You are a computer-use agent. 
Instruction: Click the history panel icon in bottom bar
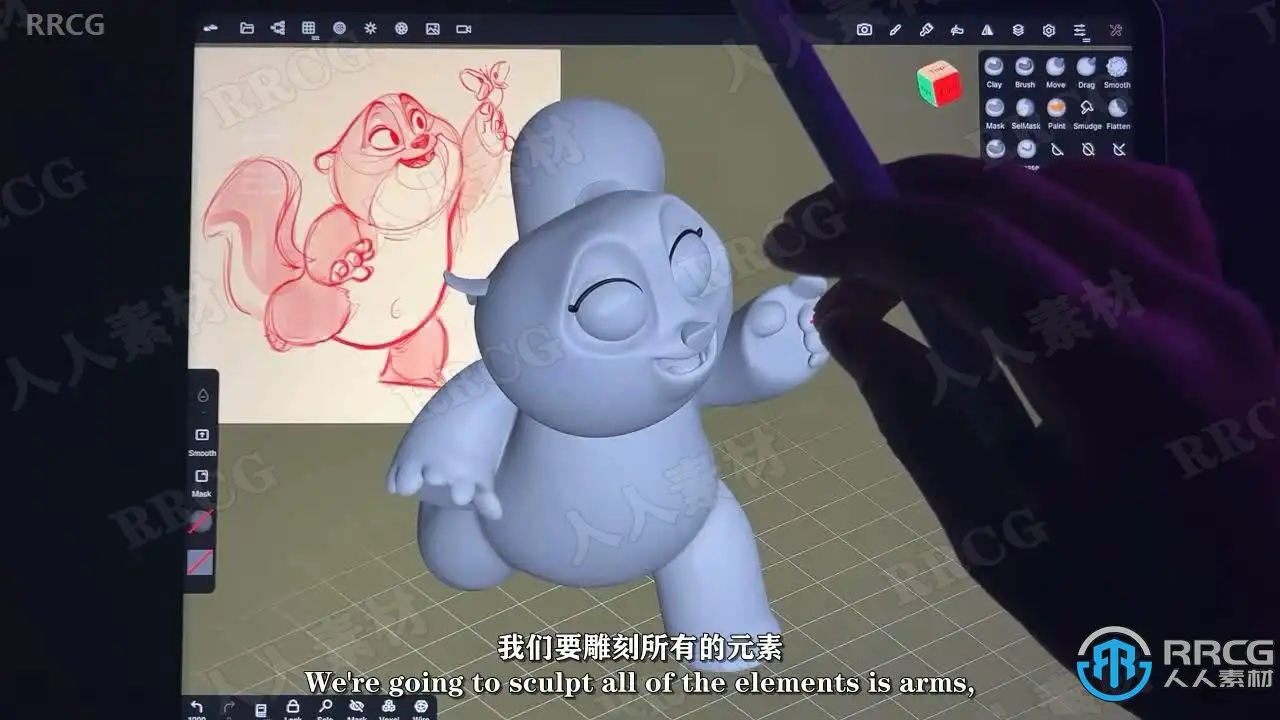261,710
